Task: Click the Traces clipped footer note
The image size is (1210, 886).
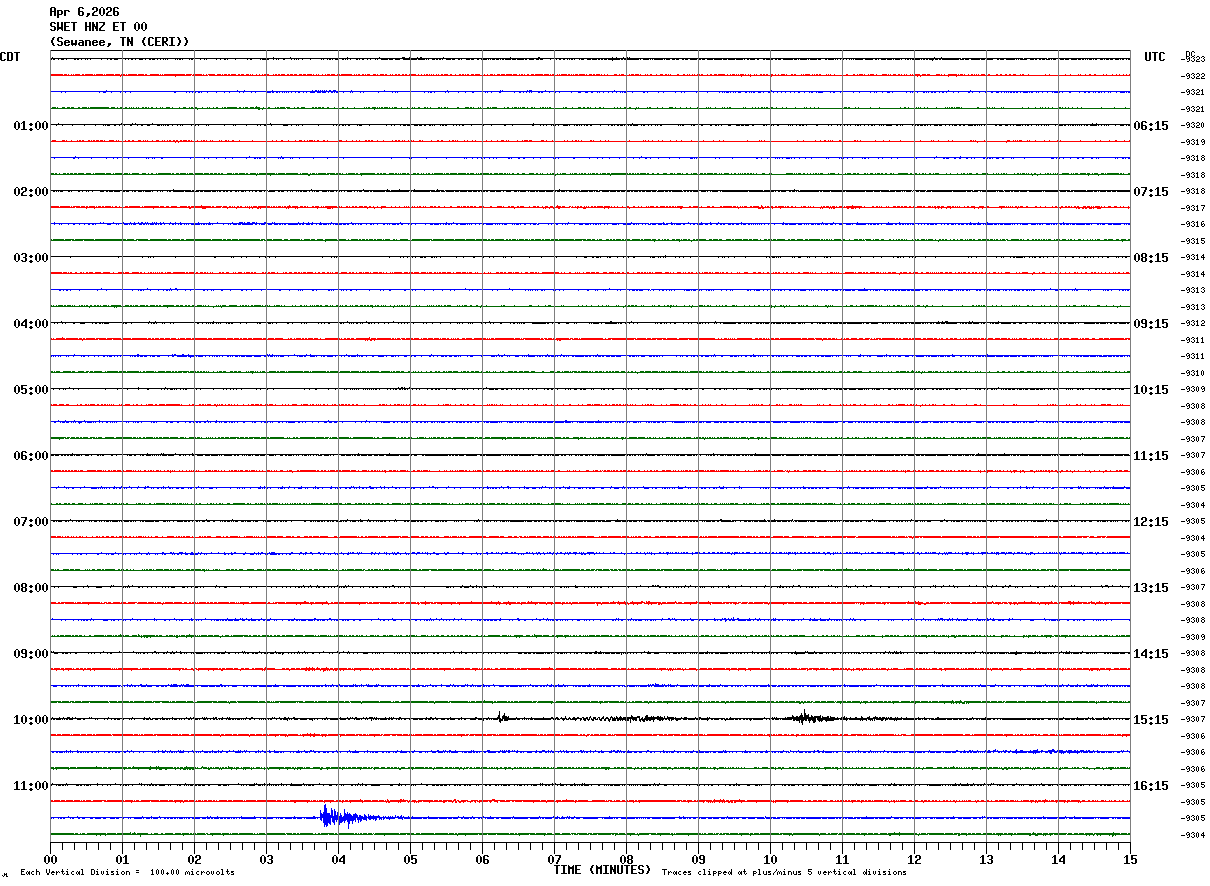Action: (784, 873)
